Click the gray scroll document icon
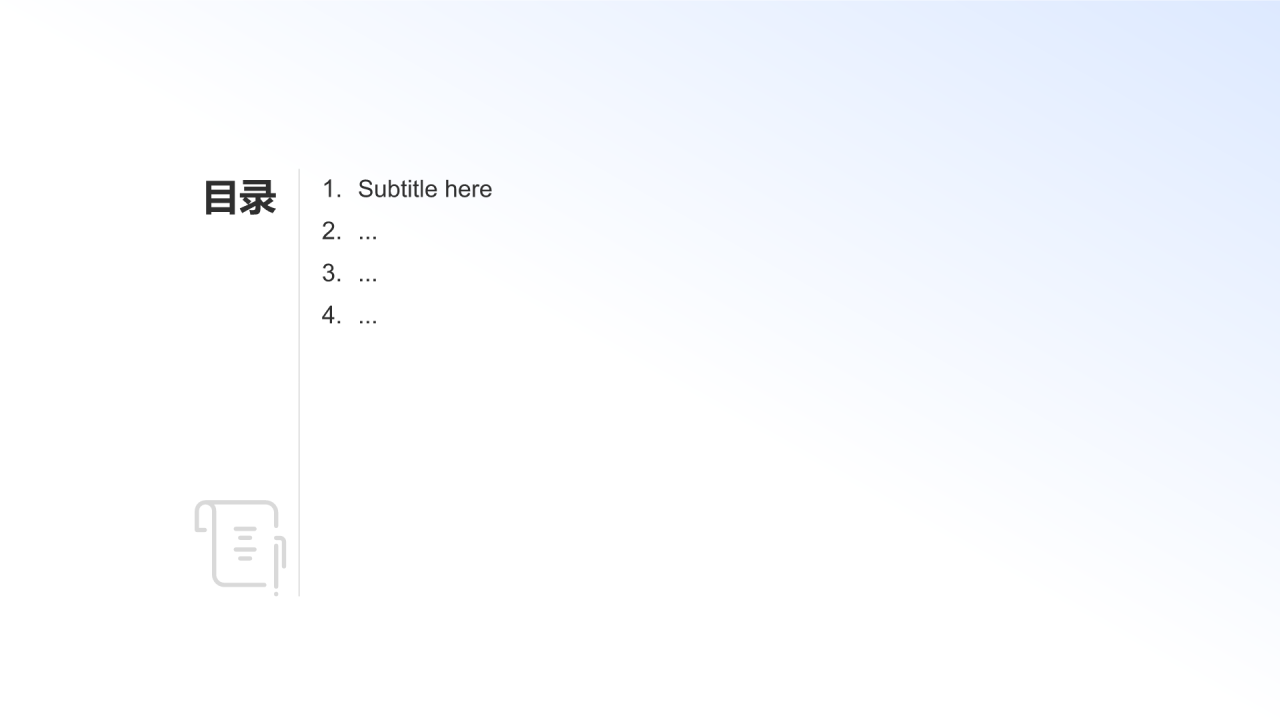This screenshot has width=1280, height=720. [240, 547]
